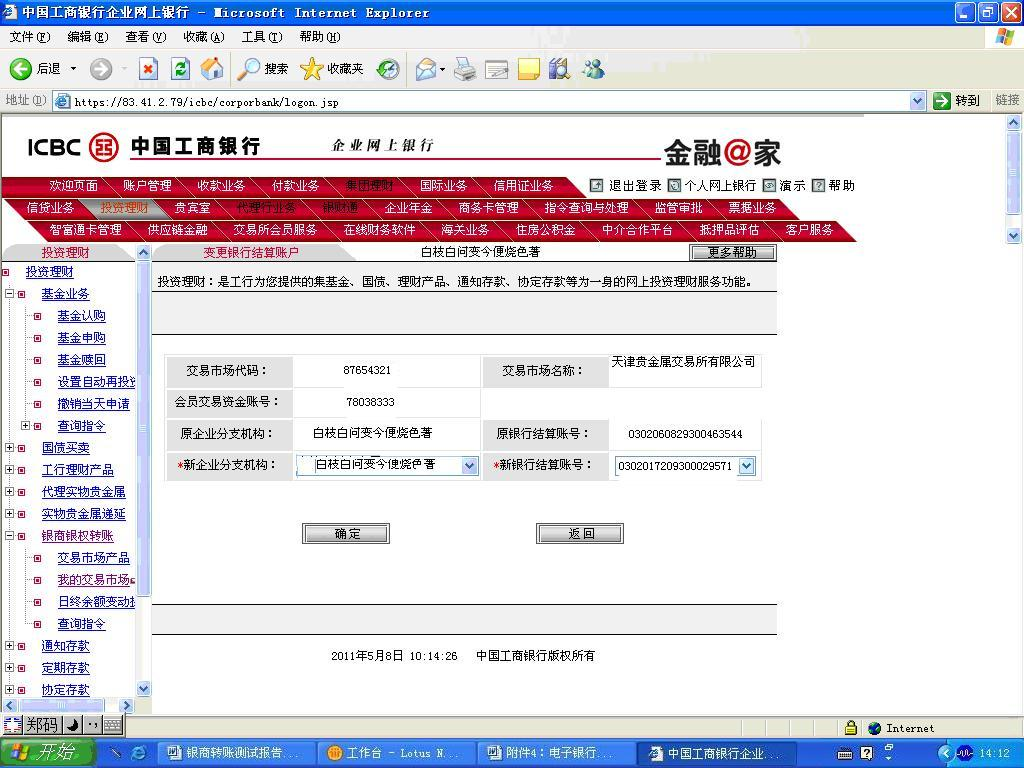Open the 搜索 search tool

click(263, 69)
